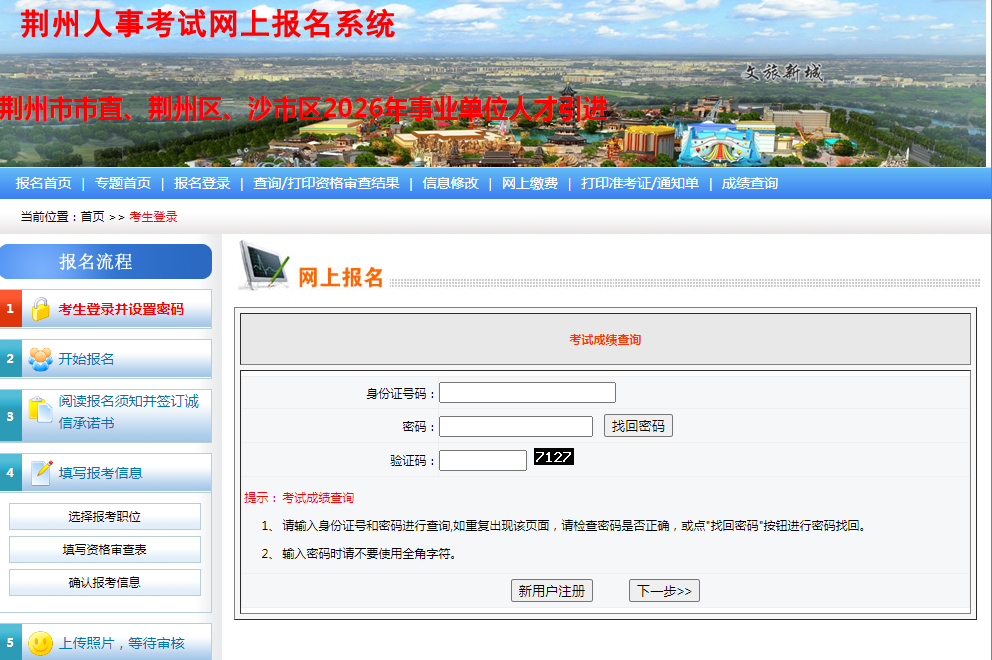Viewport: 992px width, 660px height.
Task: Focus the 身份证号码 input field
Action: [x=527, y=393]
